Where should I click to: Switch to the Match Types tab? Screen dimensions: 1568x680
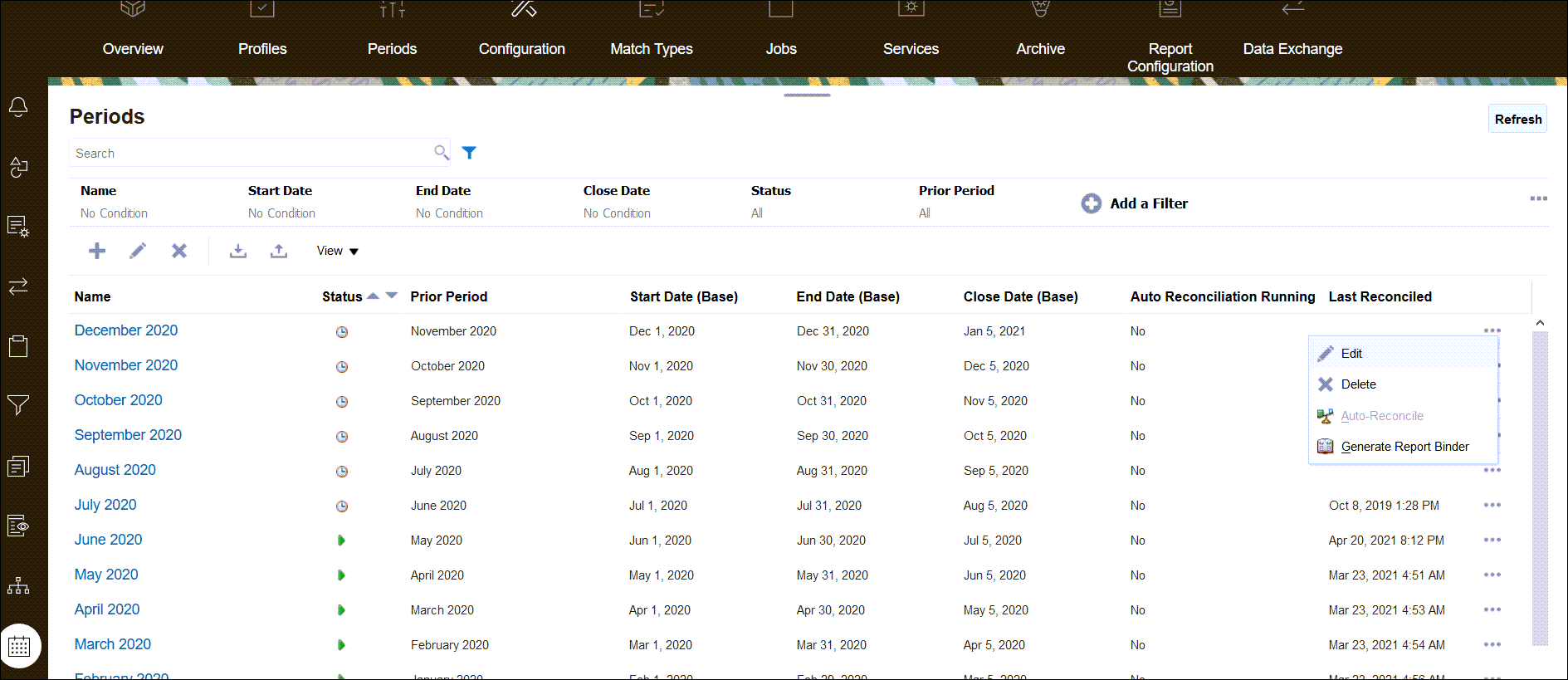point(652,49)
